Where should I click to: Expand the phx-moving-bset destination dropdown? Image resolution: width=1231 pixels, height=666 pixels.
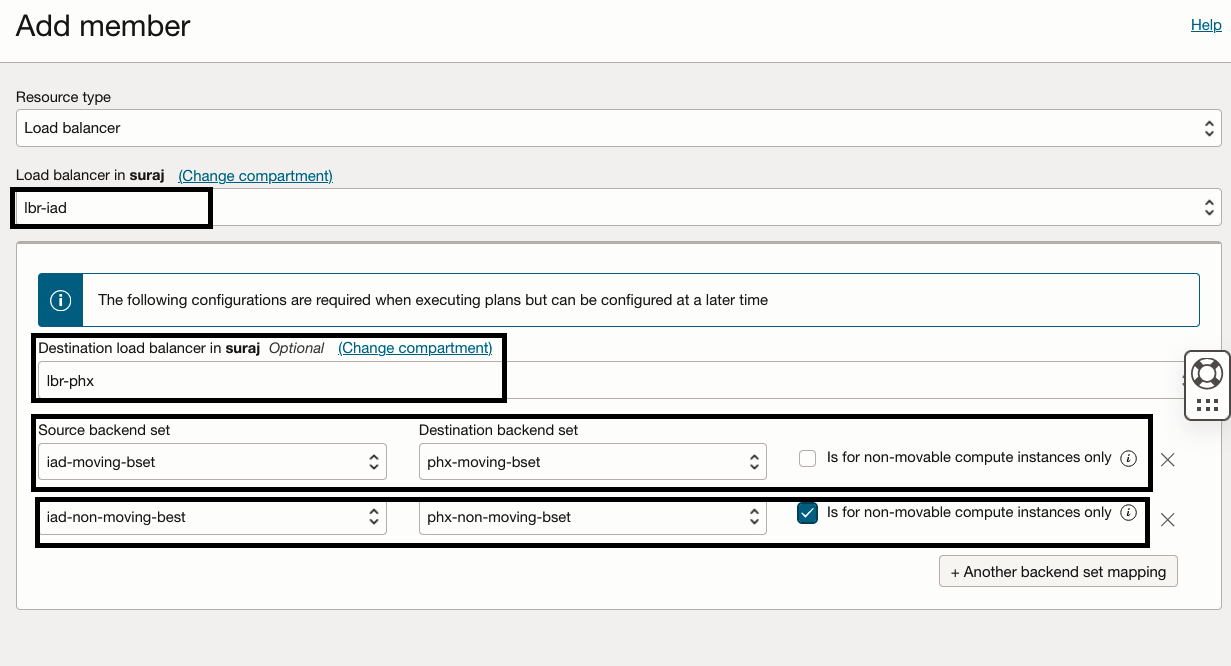point(592,462)
